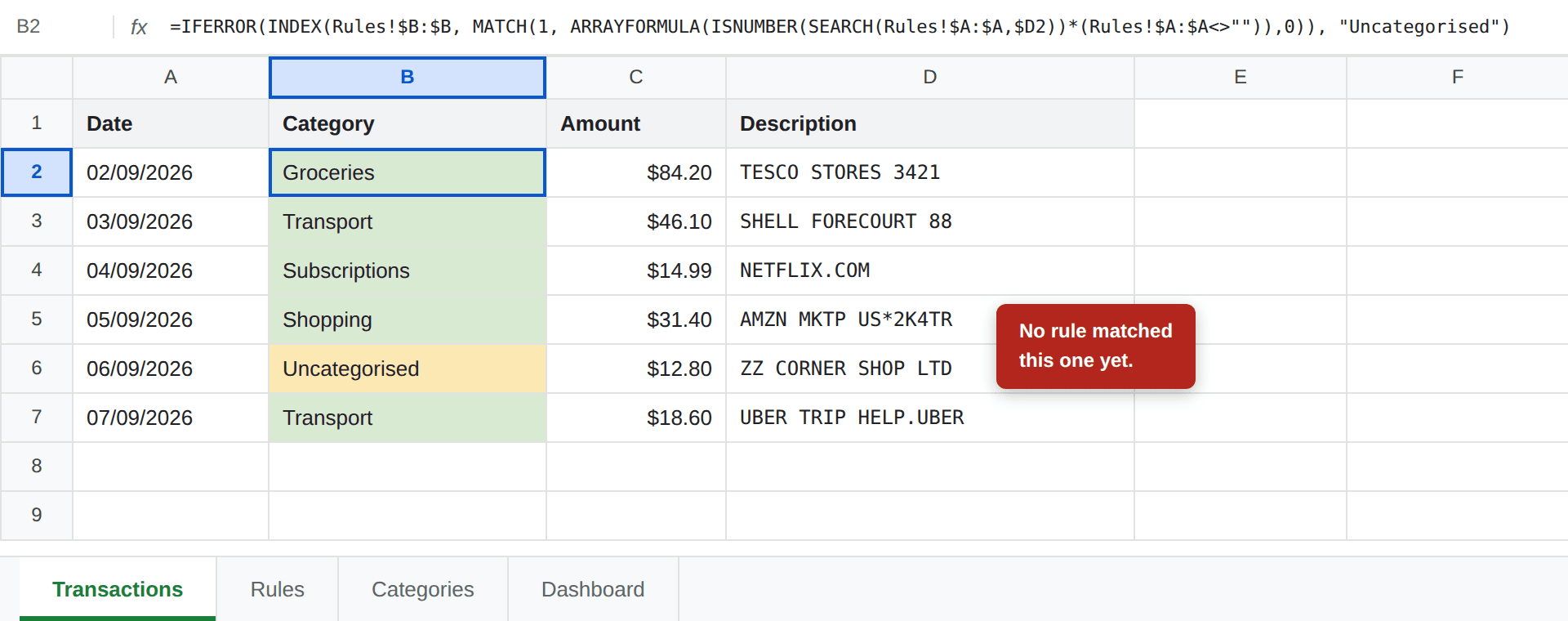Click date cell 03/09/2026

click(171, 221)
